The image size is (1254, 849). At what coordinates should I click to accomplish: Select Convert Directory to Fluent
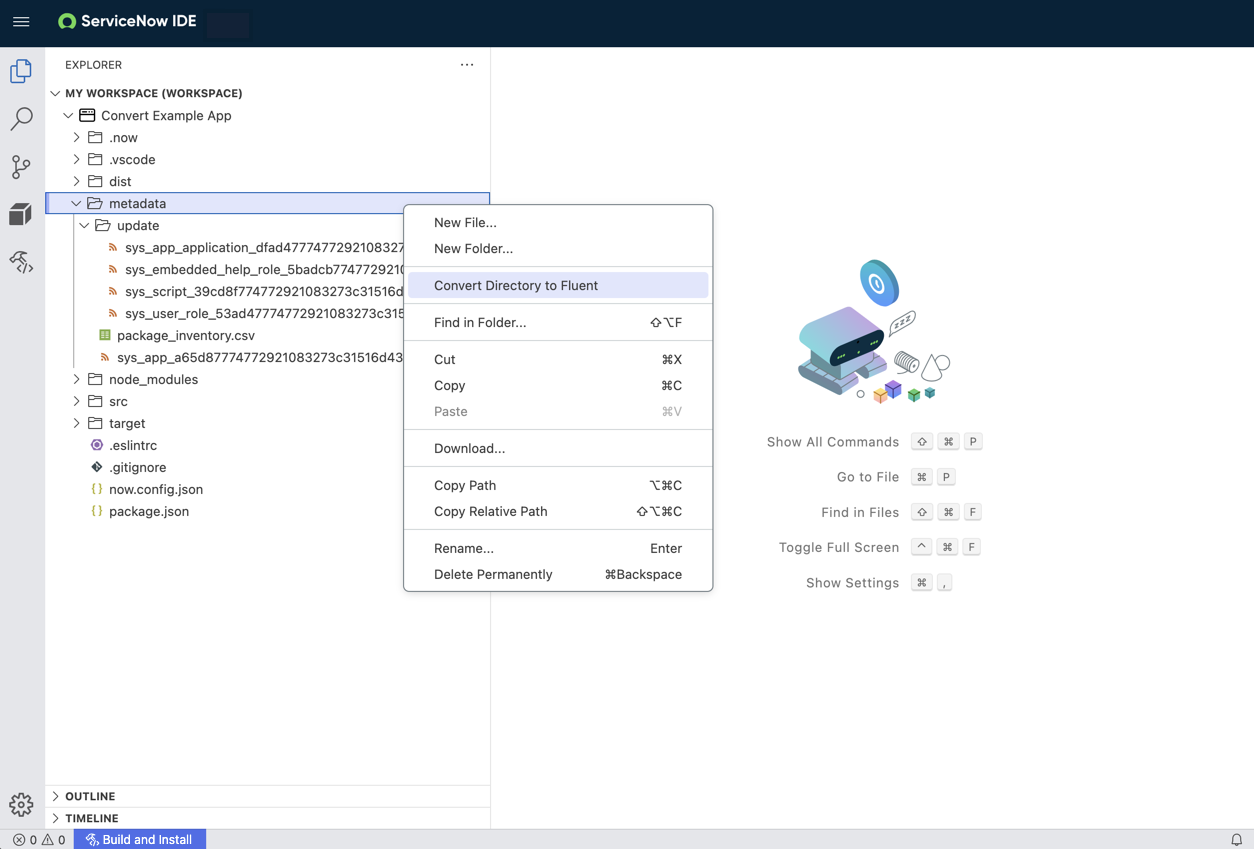[x=558, y=285]
